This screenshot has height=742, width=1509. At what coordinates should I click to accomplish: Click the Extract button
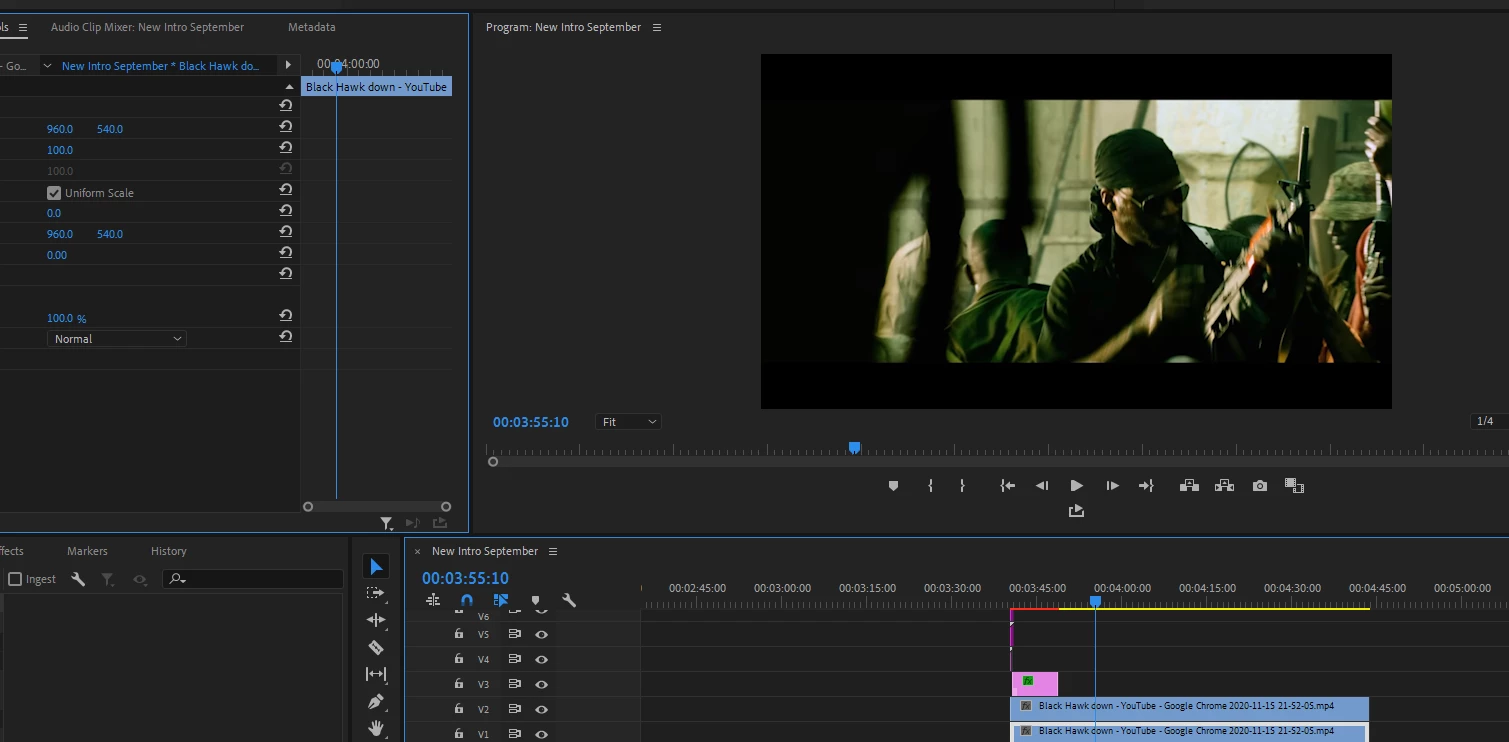coord(1224,486)
